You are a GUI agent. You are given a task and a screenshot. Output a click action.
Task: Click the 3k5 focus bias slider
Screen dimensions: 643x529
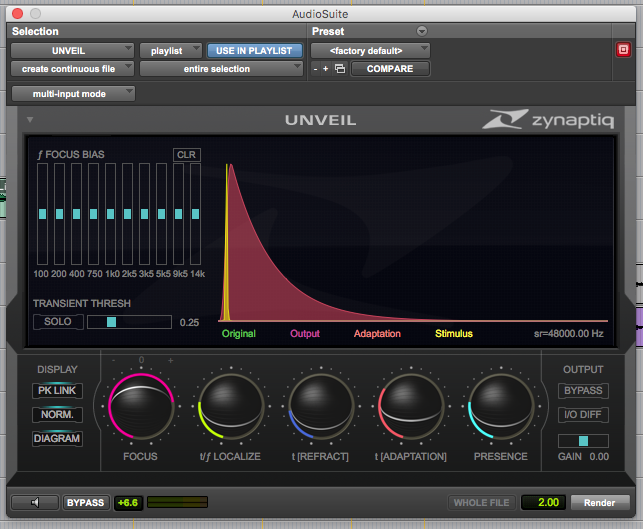click(x=144, y=214)
